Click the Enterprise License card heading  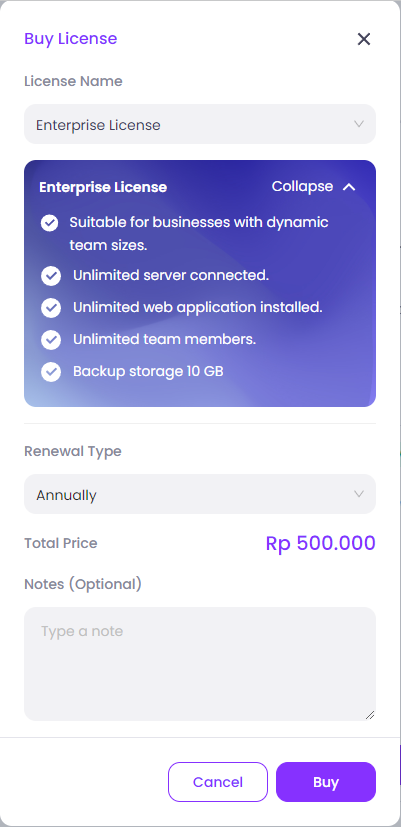point(103,187)
